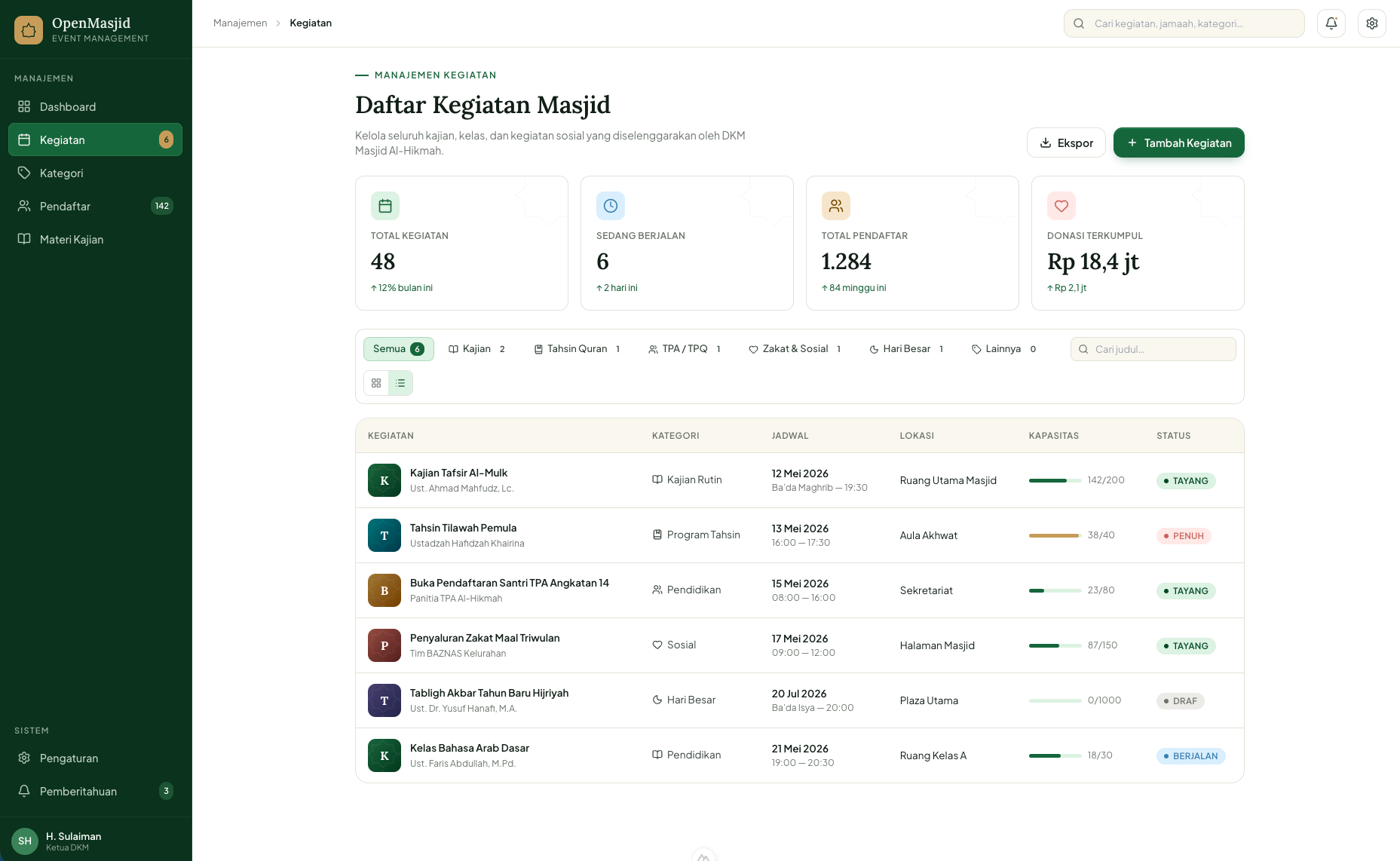Image resolution: width=1400 pixels, height=861 pixels.
Task: Open Kajian Tafsir Al-Mulk title
Action: pos(458,473)
